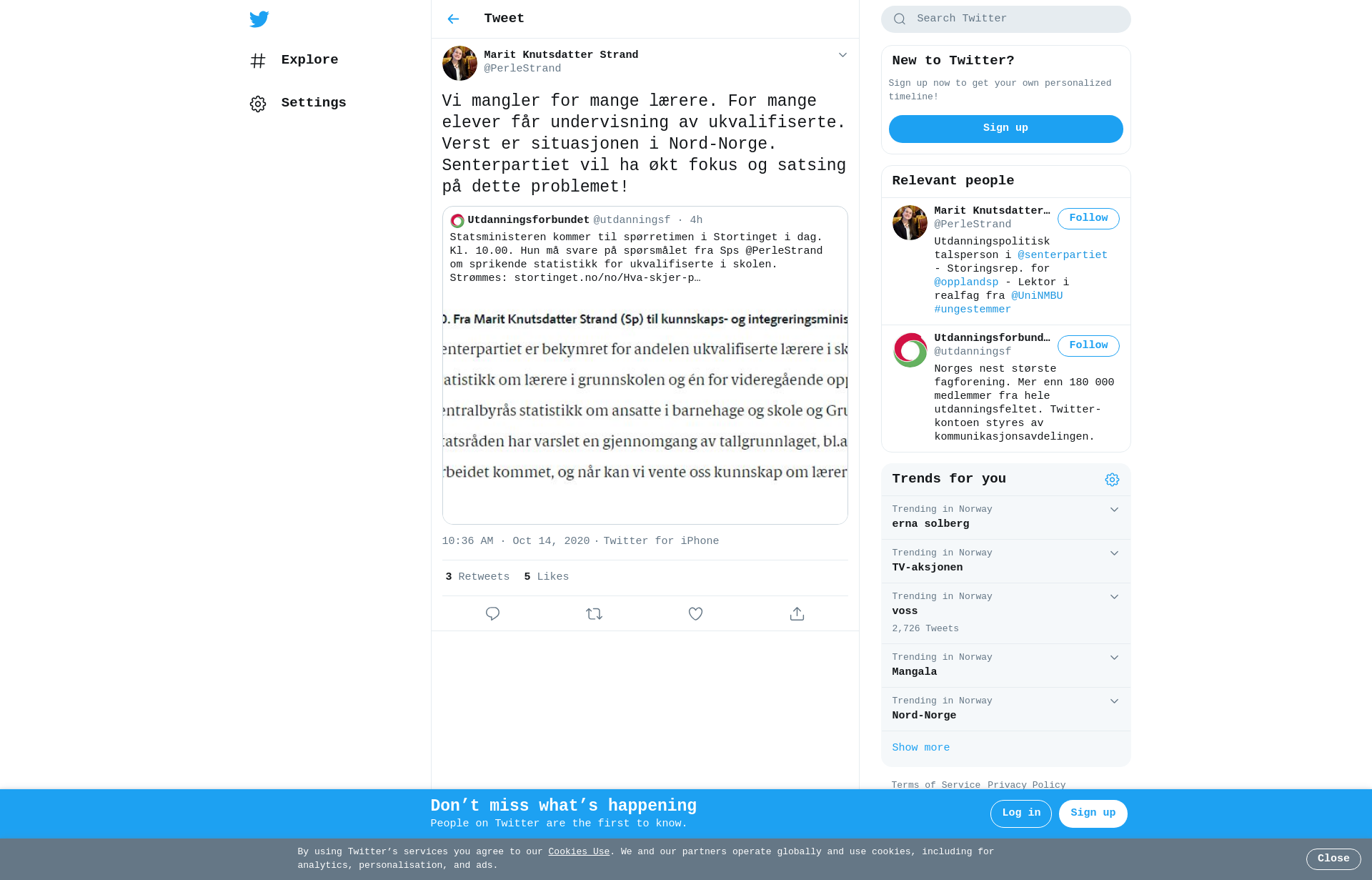Retweet using the retweet arrows icon
Screen dimensions: 1372x880
point(594,613)
